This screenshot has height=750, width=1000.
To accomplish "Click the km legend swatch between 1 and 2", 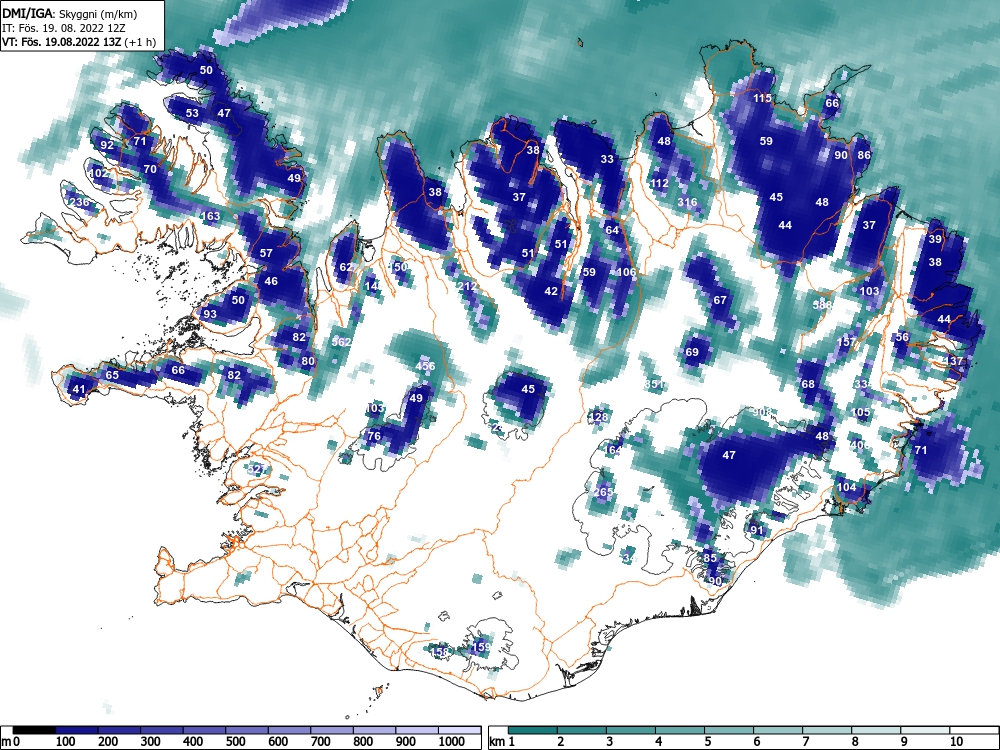I will coord(533,730).
